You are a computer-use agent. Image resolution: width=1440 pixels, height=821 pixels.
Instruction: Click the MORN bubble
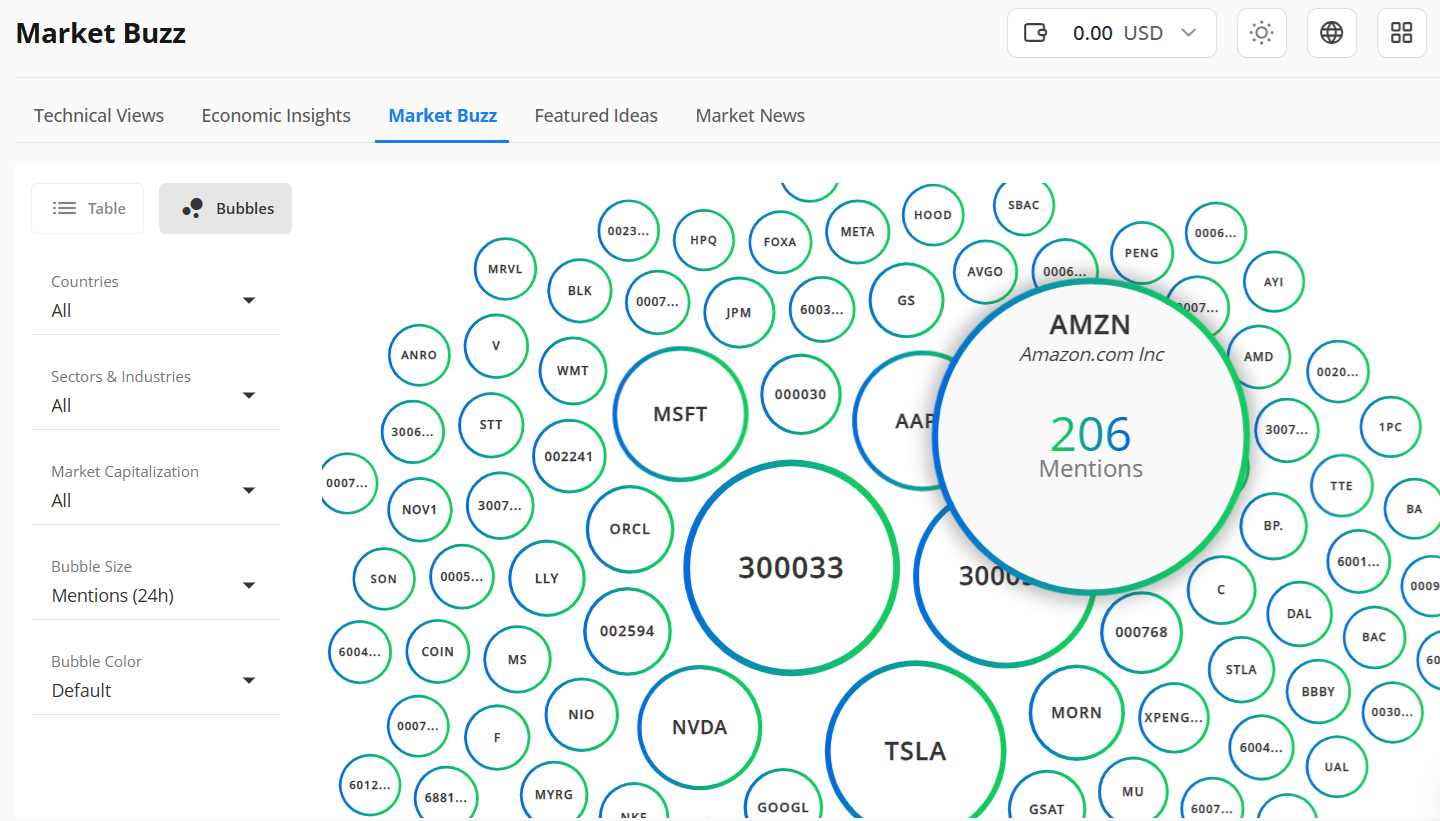click(1076, 713)
